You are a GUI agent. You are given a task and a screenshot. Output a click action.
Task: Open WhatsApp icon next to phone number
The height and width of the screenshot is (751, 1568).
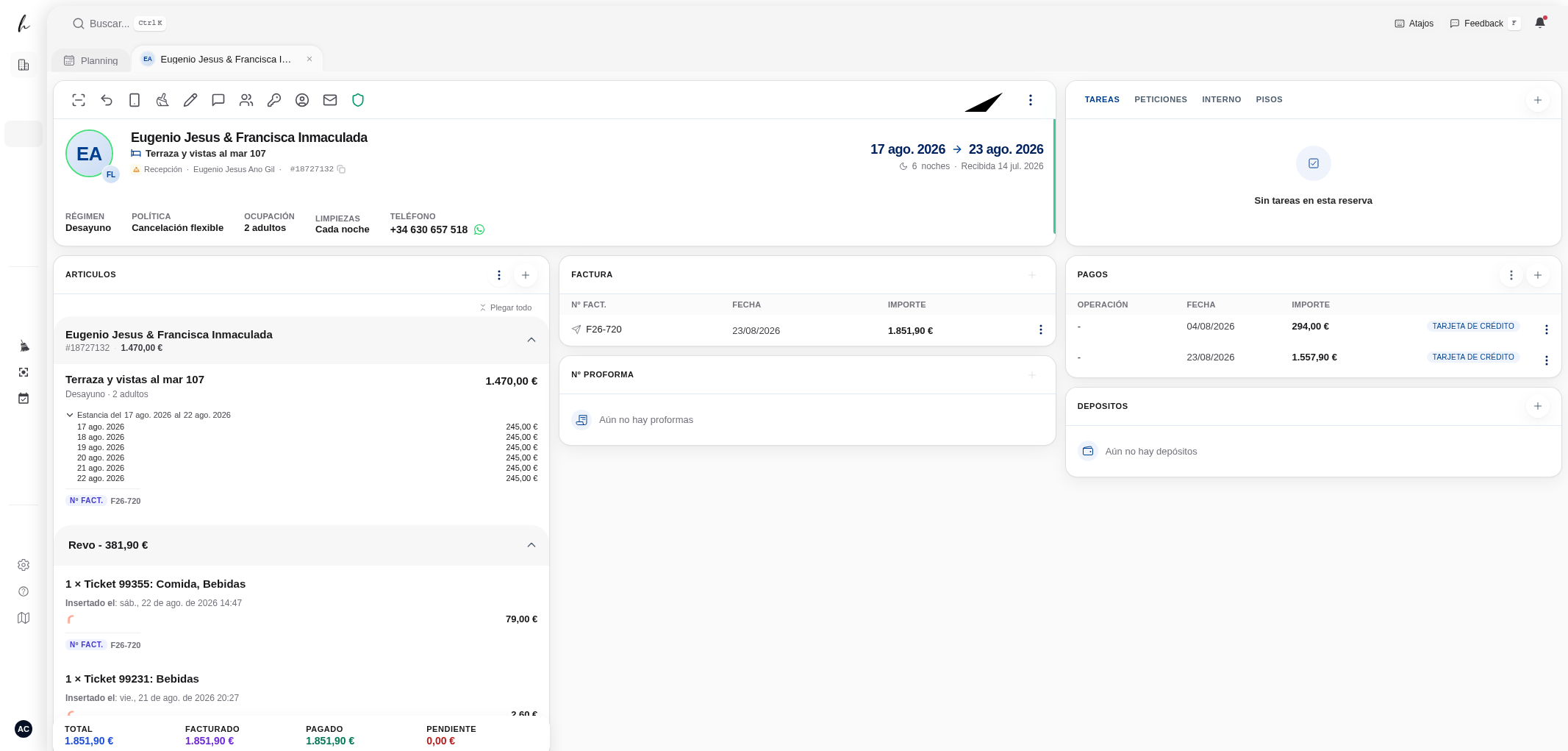[x=479, y=229]
